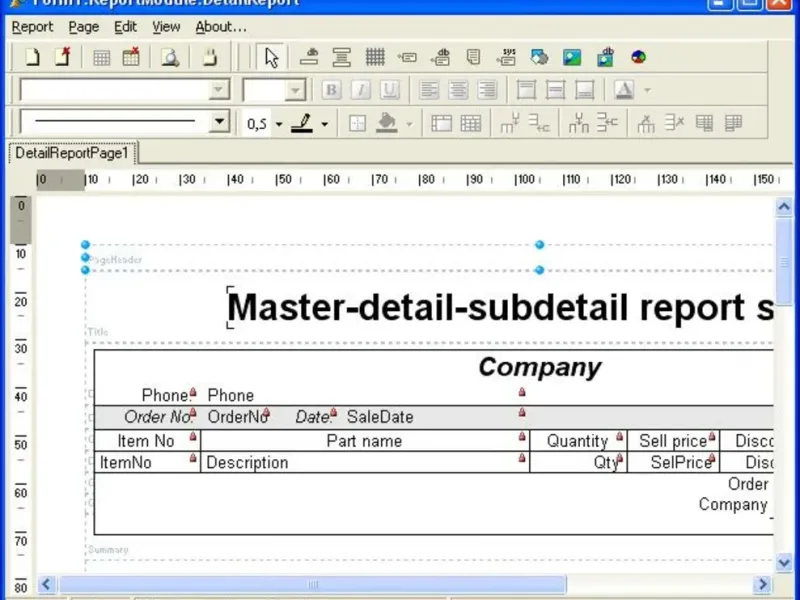This screenshot has height=600, width=800.
Task: Open the Report menu
Action: click(32, 27)
